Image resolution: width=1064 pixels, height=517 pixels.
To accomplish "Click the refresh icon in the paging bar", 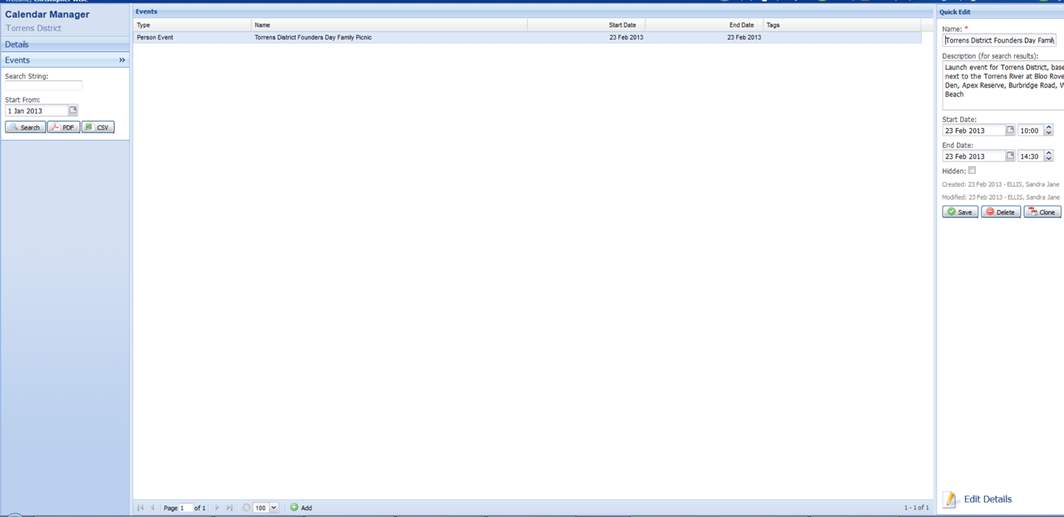I will click(246, 508).
